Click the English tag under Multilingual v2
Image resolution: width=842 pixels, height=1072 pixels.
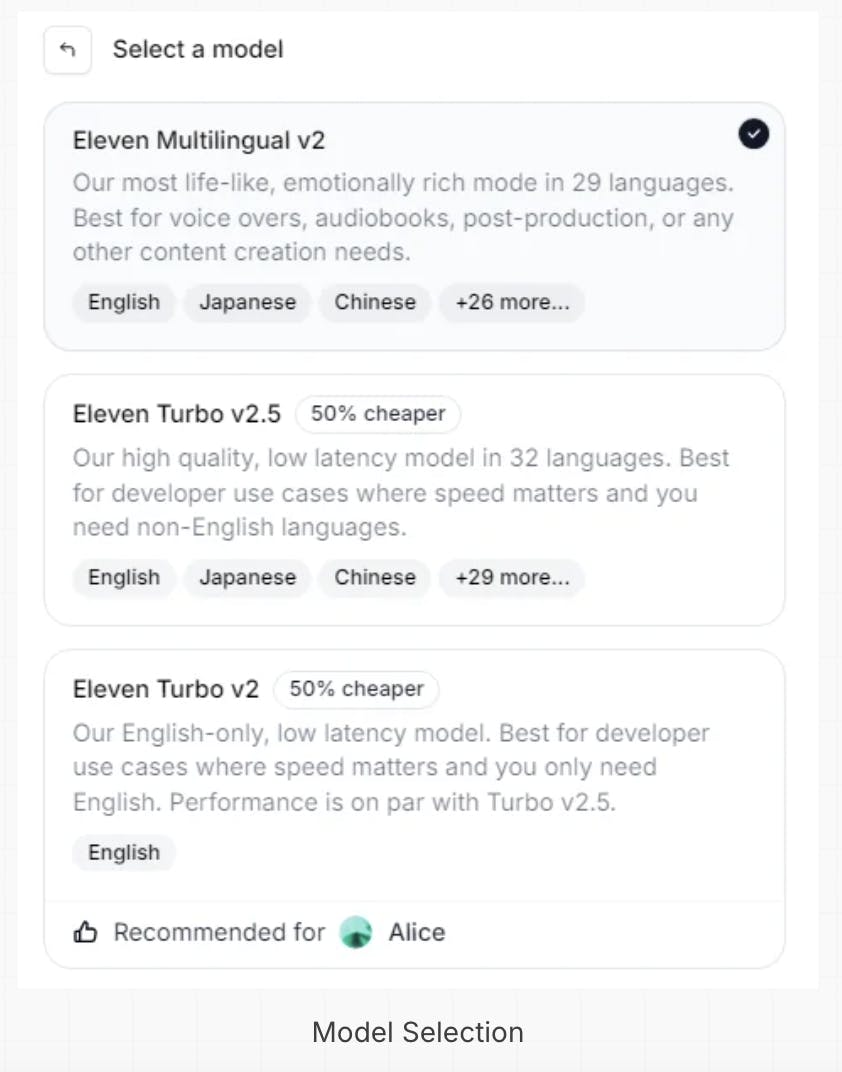(x=124, y=303)
